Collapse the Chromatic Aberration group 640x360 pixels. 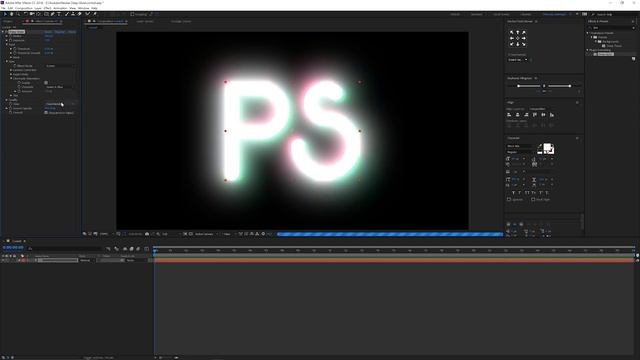coord(11,78)
